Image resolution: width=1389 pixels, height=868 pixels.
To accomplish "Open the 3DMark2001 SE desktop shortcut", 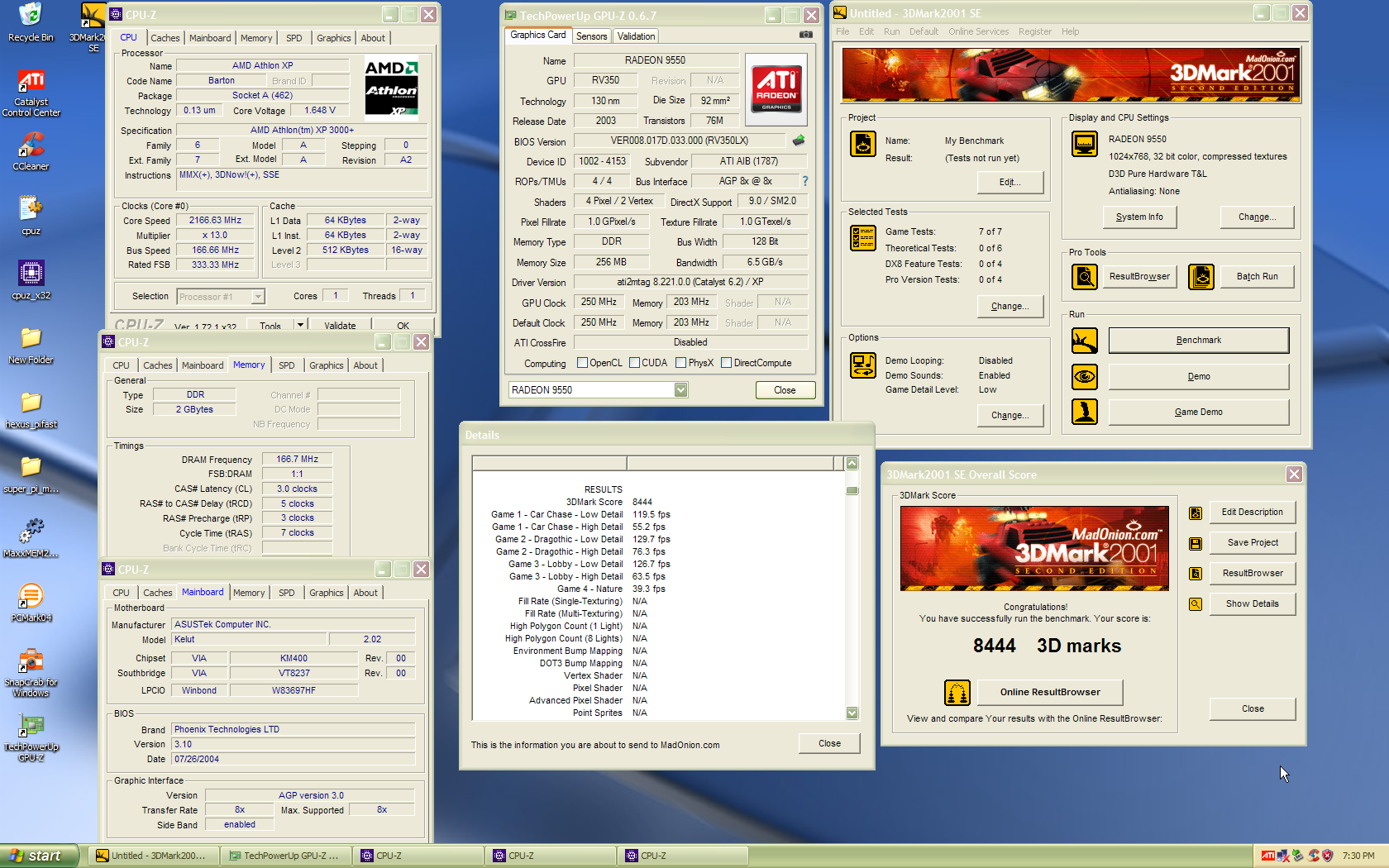I will (93, 26).
